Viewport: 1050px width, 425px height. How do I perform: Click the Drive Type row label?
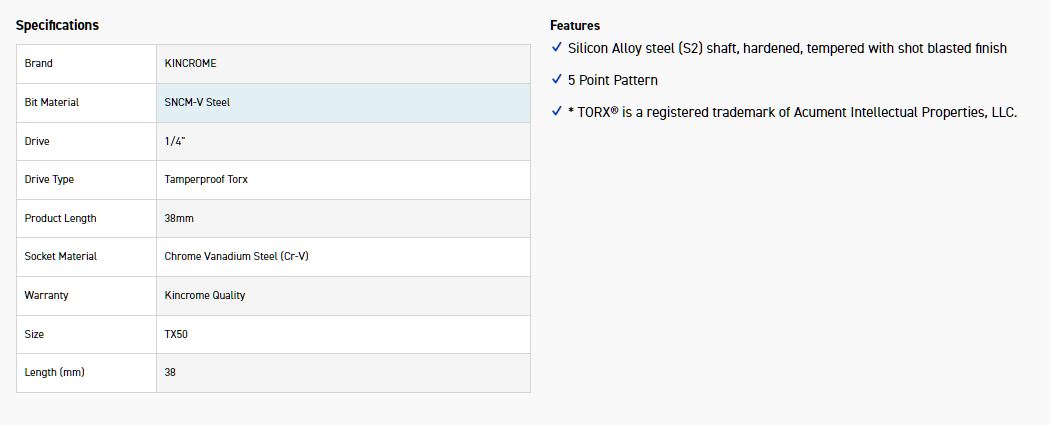49,180
